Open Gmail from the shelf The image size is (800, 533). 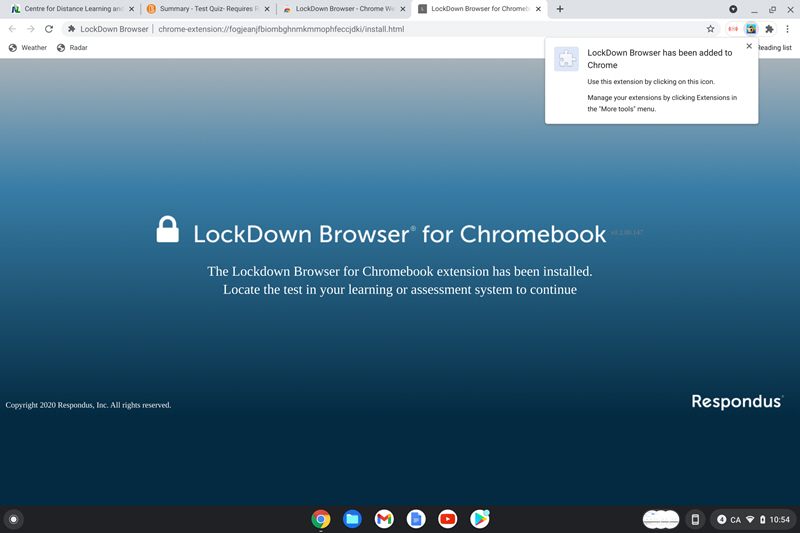(x=384, y=519)
